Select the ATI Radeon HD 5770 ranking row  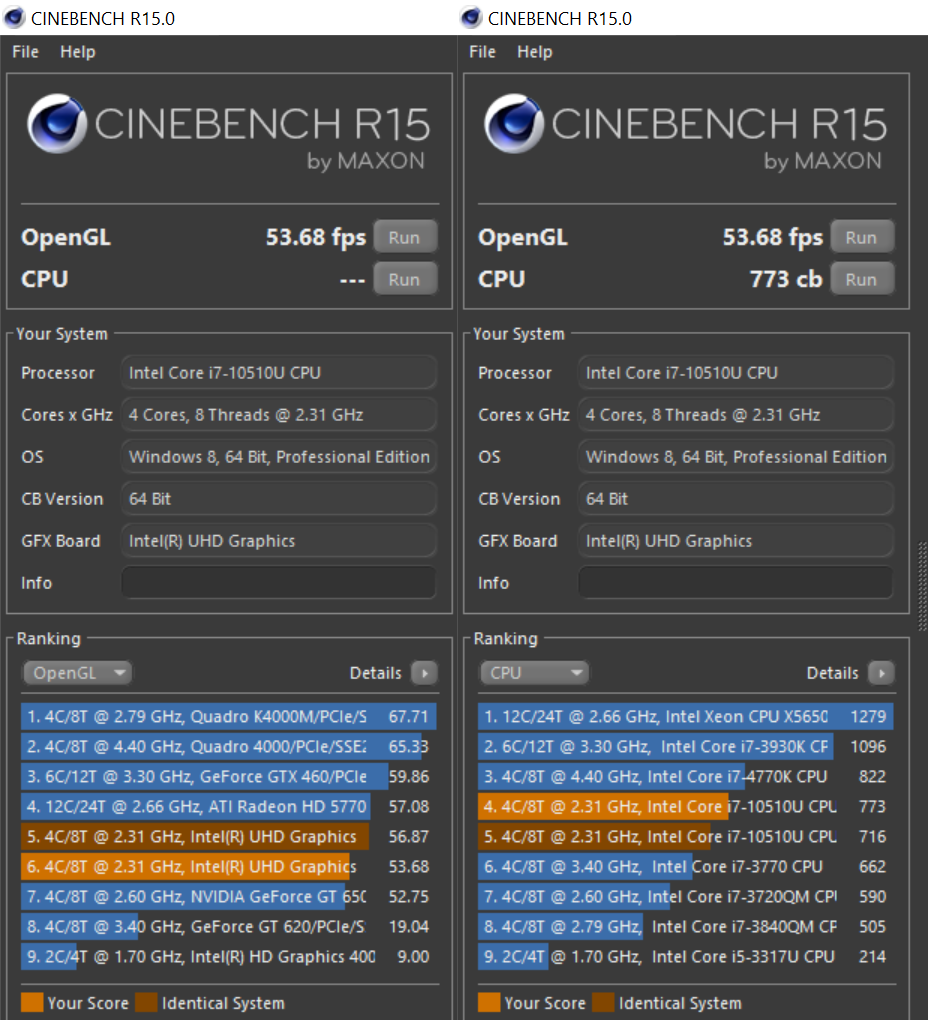[x=229, y=806]
